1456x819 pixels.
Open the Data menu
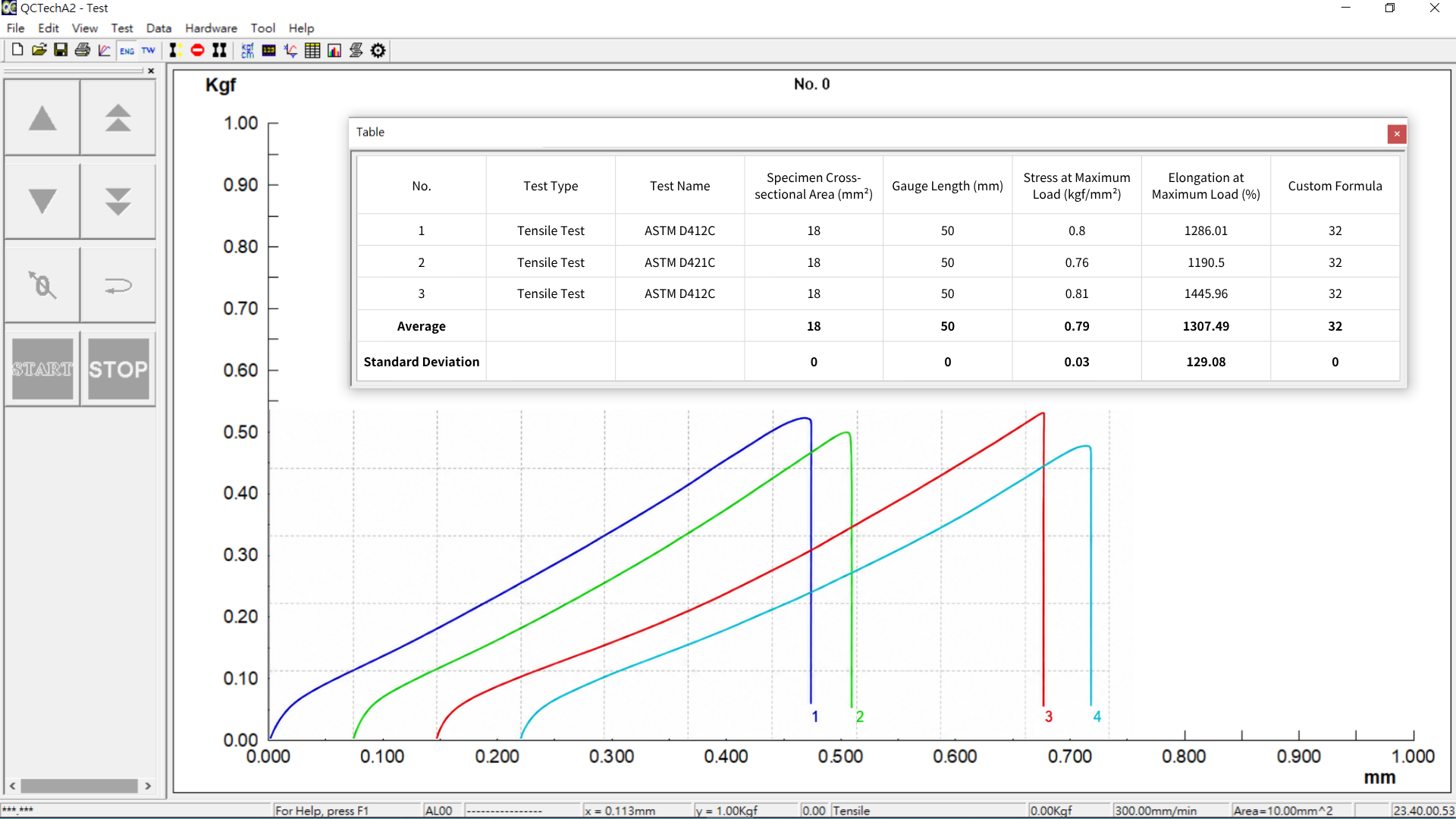click(158, 28)
